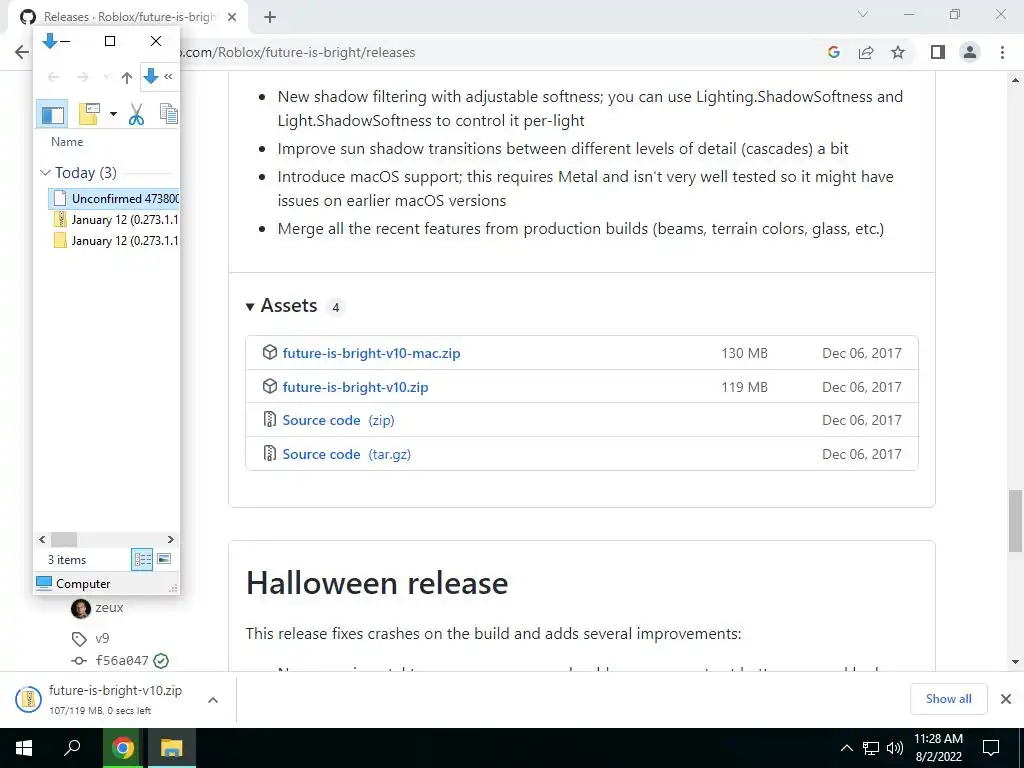Open download item options chevron
This screenshot has height=768, width=1024.
[x=213, y=700]
